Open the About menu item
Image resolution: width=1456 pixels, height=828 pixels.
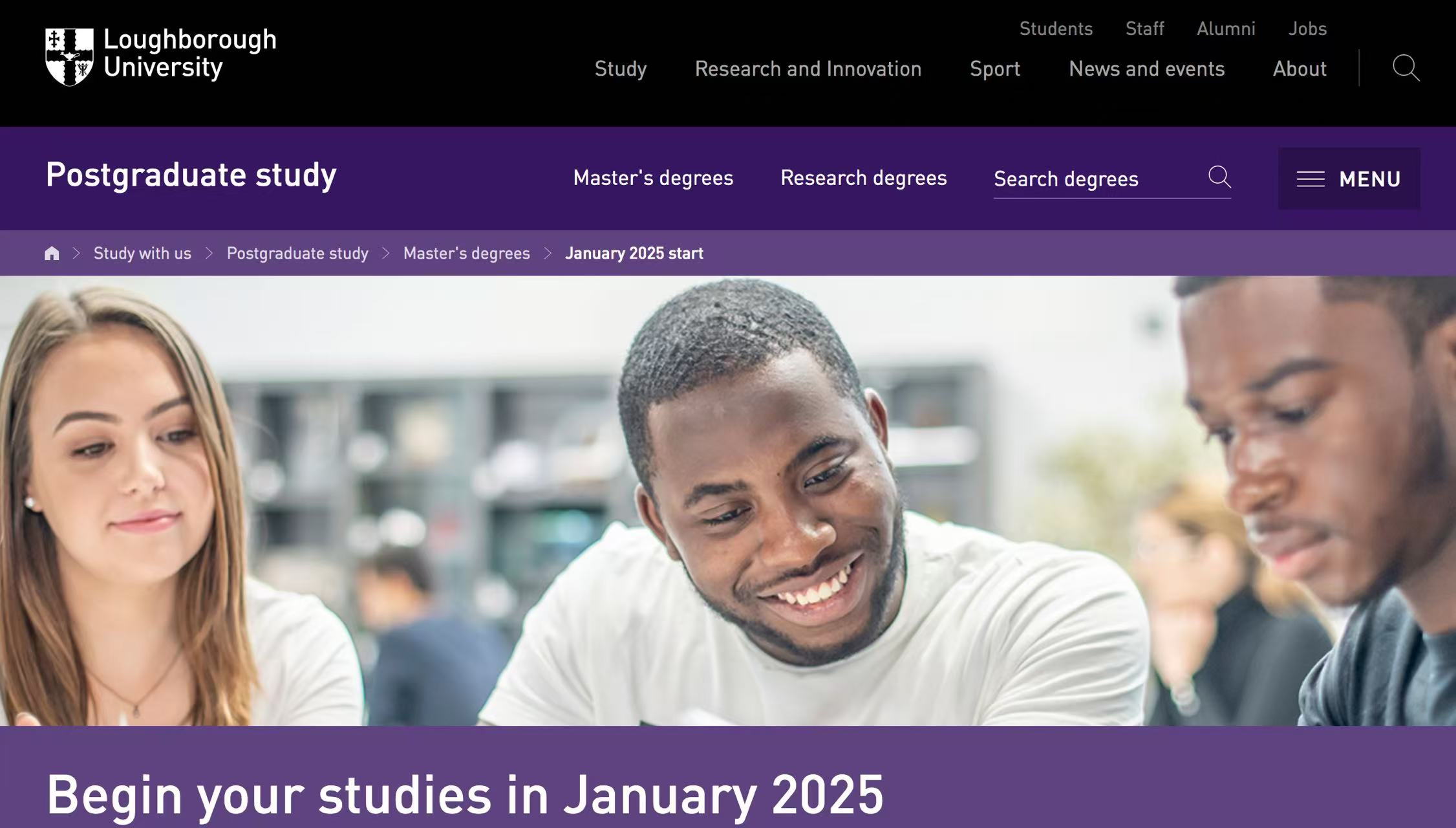1300,69
